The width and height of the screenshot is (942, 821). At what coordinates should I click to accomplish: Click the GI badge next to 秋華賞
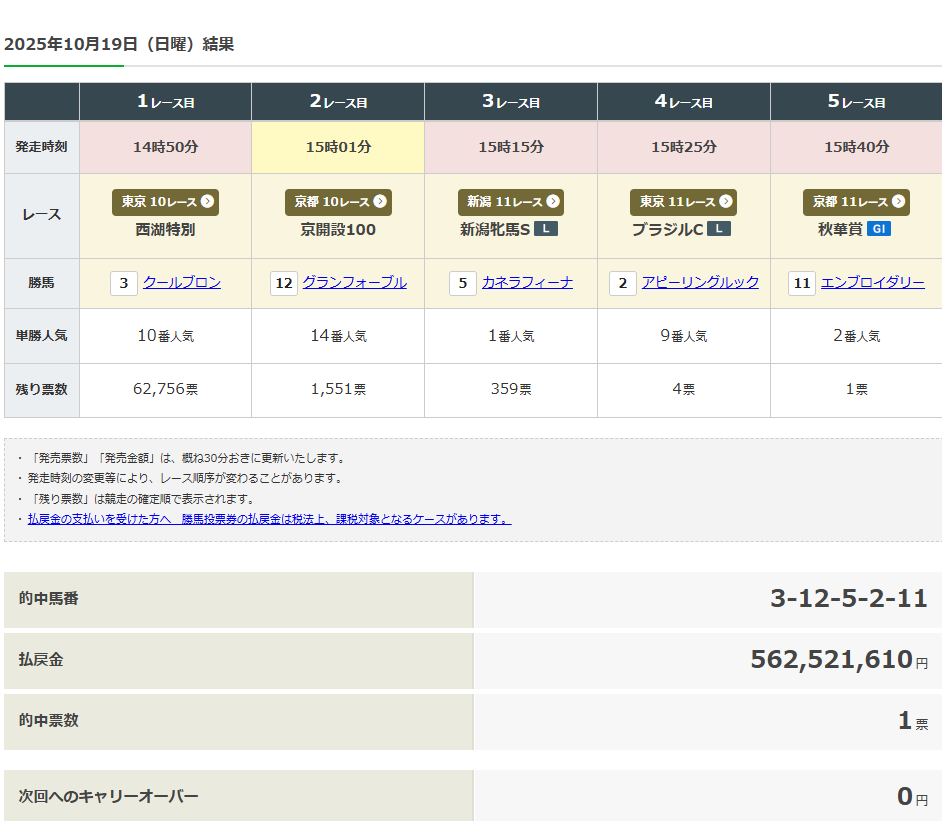click(x=879, y=229)
